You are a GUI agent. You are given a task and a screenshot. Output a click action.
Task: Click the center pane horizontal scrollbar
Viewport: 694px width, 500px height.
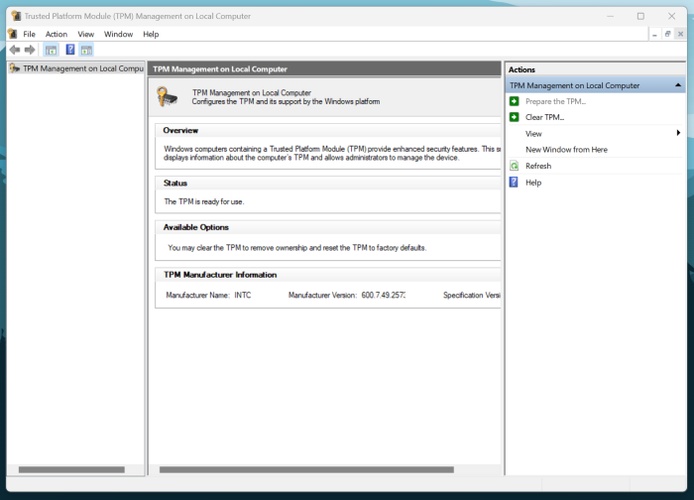click(306, 469)
